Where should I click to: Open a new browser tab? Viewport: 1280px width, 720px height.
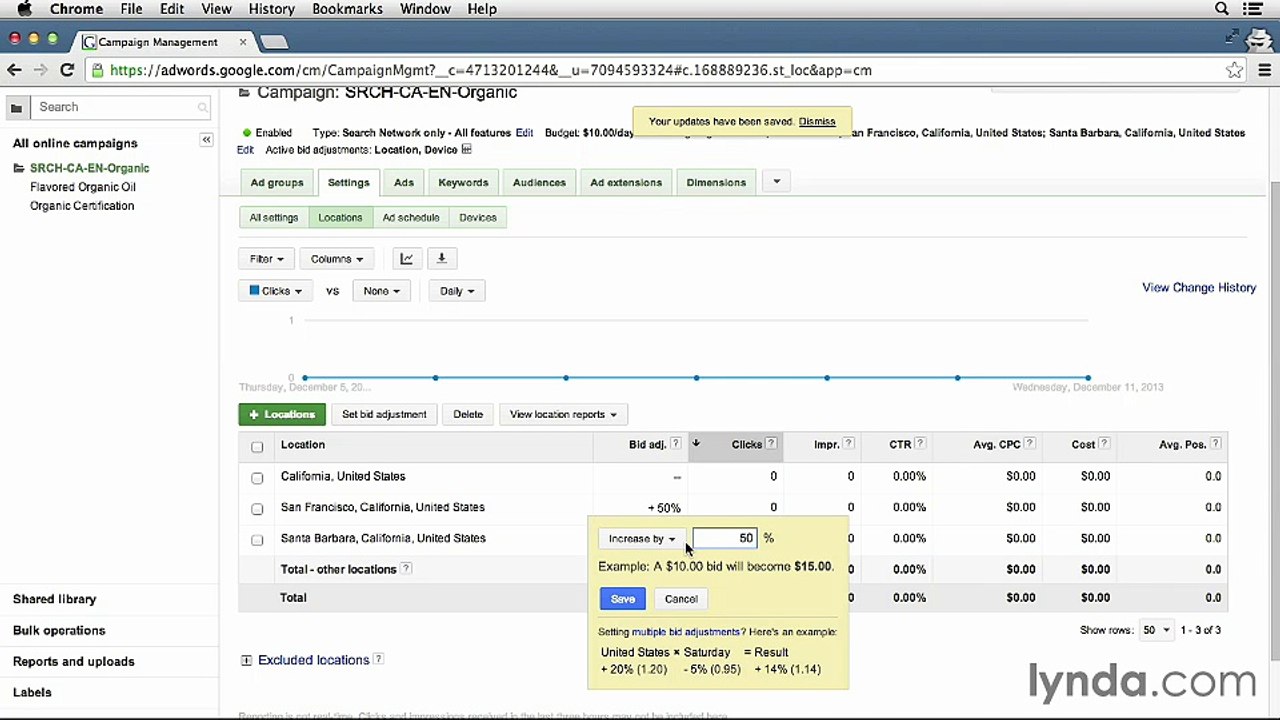pyautogui.click(x=274, y=42)
